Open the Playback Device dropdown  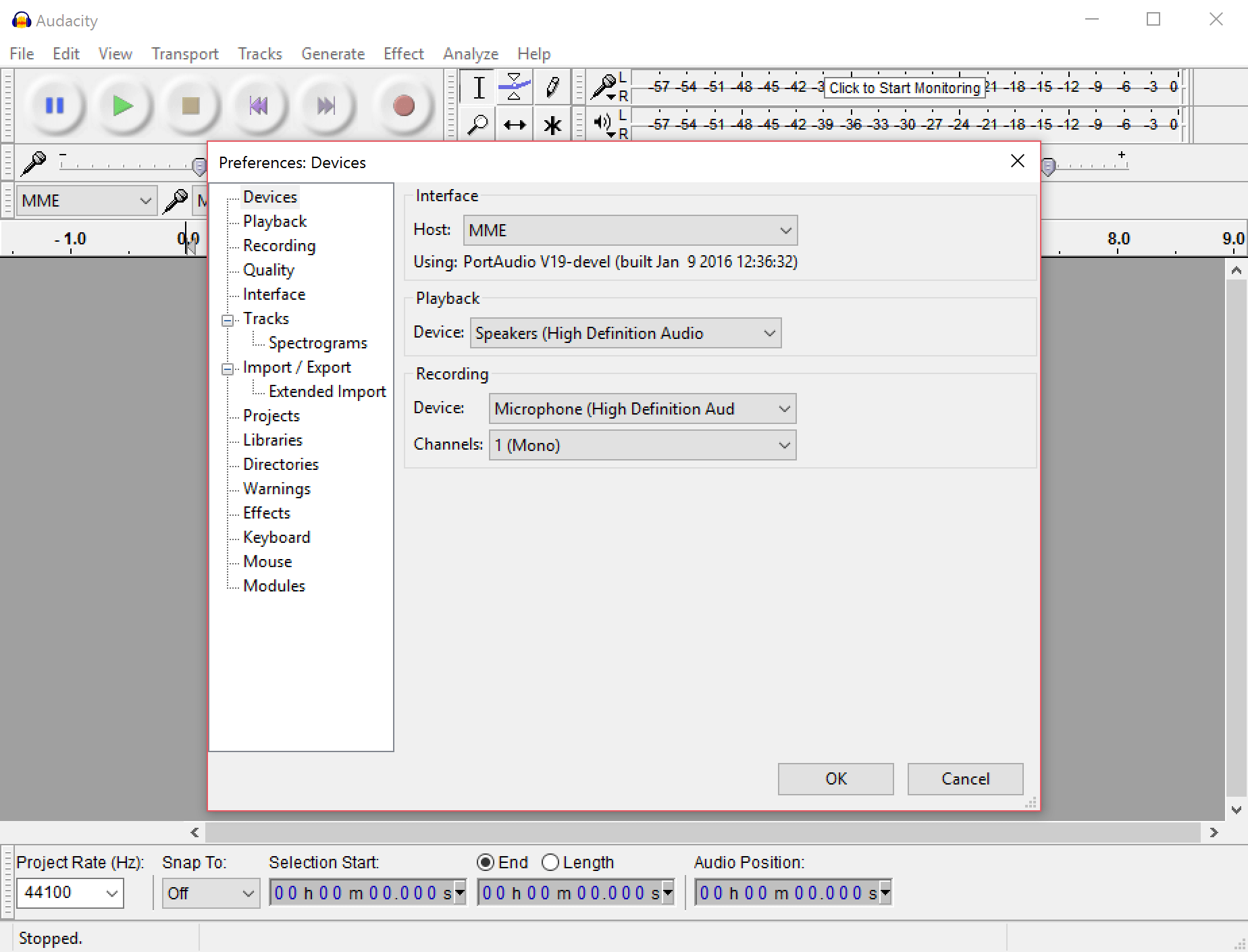coord(625,333)
